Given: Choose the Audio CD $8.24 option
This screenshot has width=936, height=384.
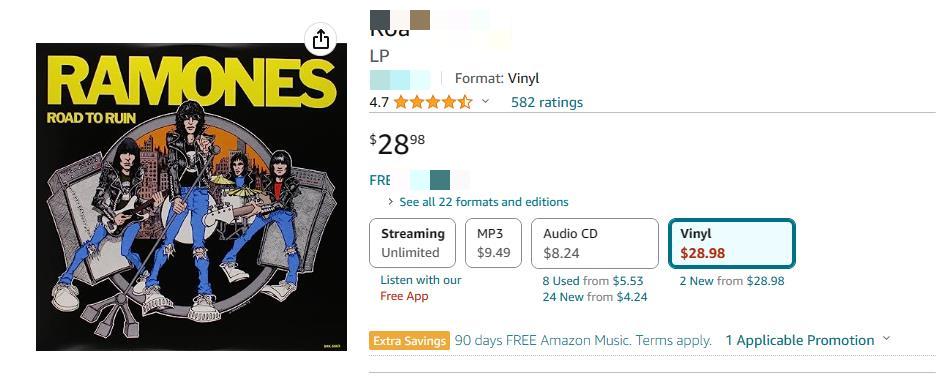Looking at the screenshot, I should click(595, 244).
